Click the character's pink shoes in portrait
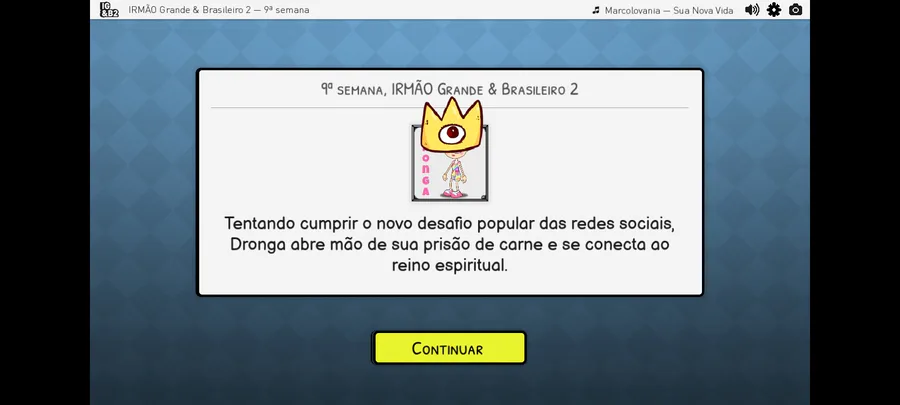This screenshot has height=405, width=900. coord(453,194)
